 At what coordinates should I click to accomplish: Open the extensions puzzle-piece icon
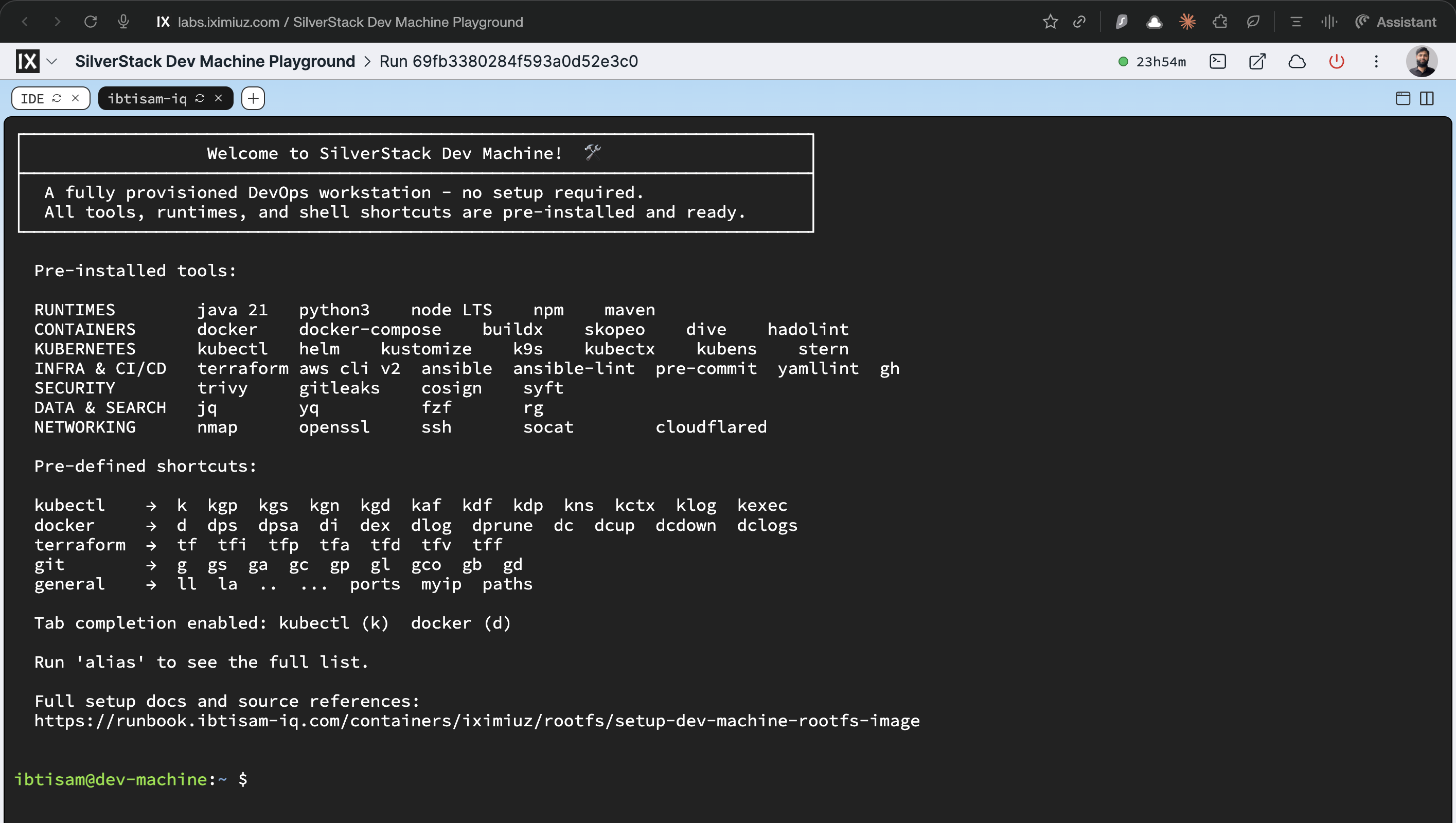[1220, 22]
